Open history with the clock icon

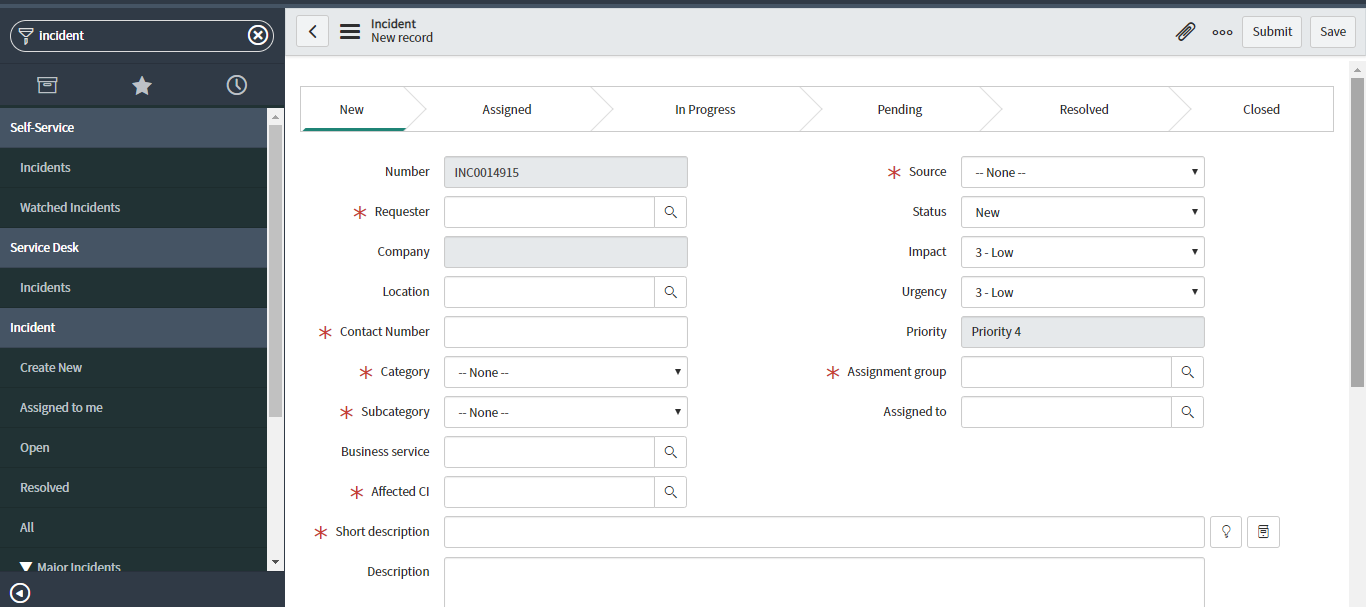point(237,86)
